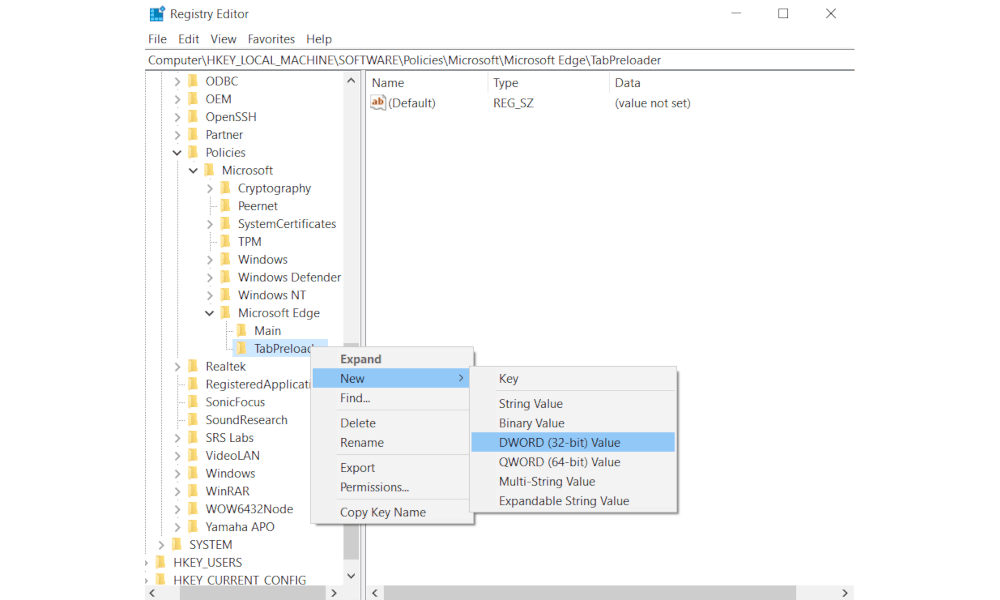Screen dimensions: 1000x600
Task: Open the View menu
Action: [x=223, y=39]
